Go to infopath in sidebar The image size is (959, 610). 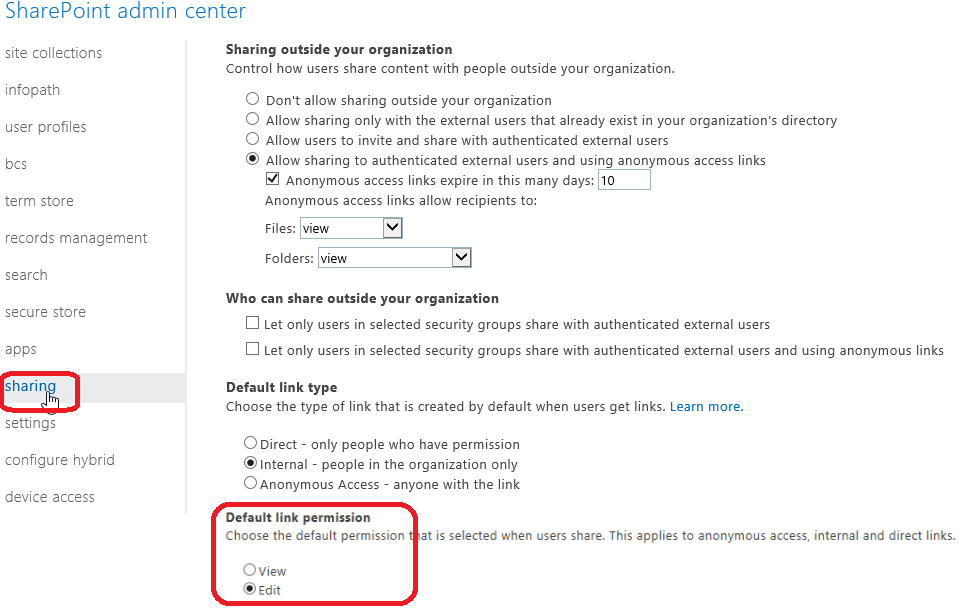pos(32,90)
